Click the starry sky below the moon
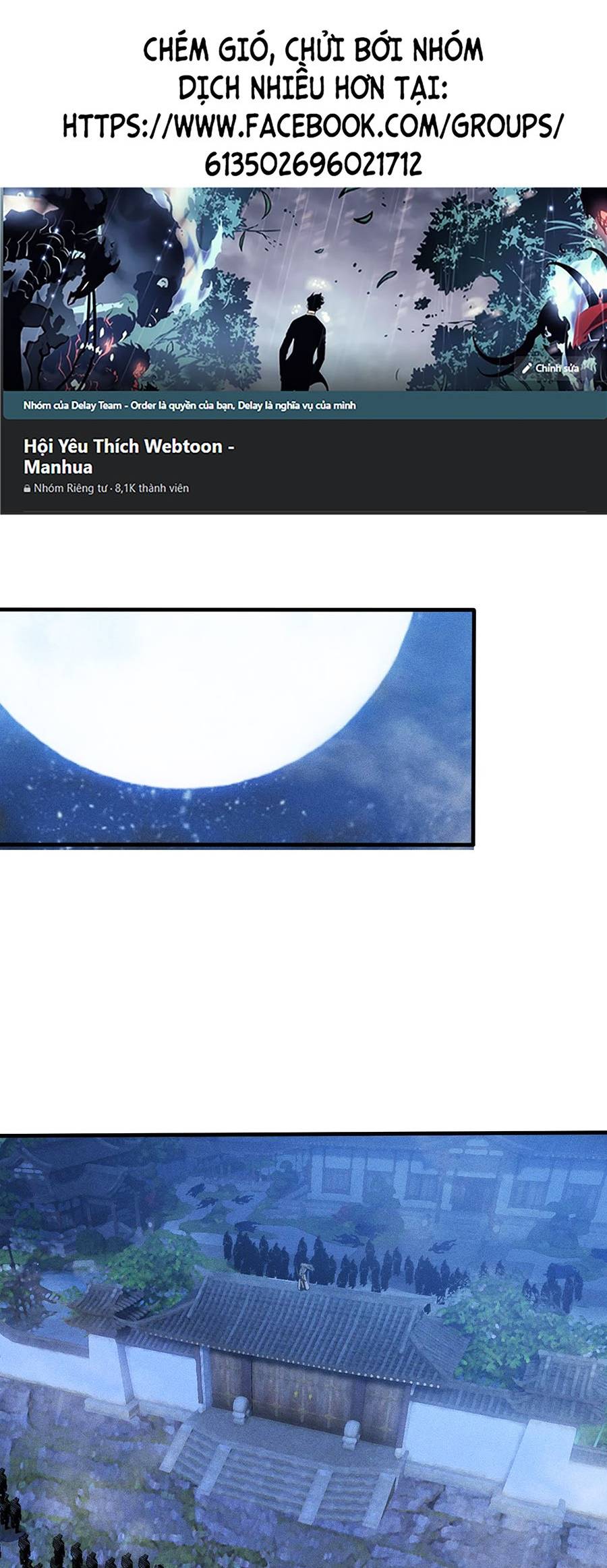Viewport: 607px width, 1568px height. pos(270,809)
